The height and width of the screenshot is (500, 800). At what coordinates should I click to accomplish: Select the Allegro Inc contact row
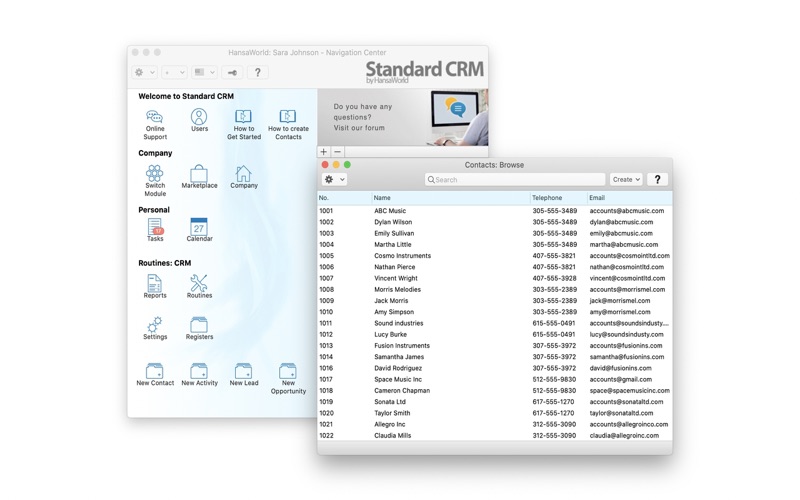494,424
